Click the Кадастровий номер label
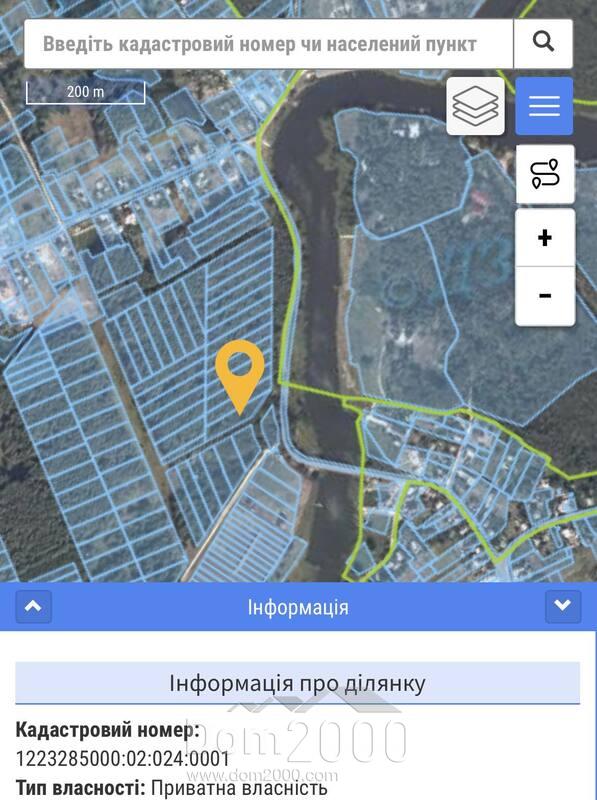Screen dimensions: 597x800 (108, 730)
